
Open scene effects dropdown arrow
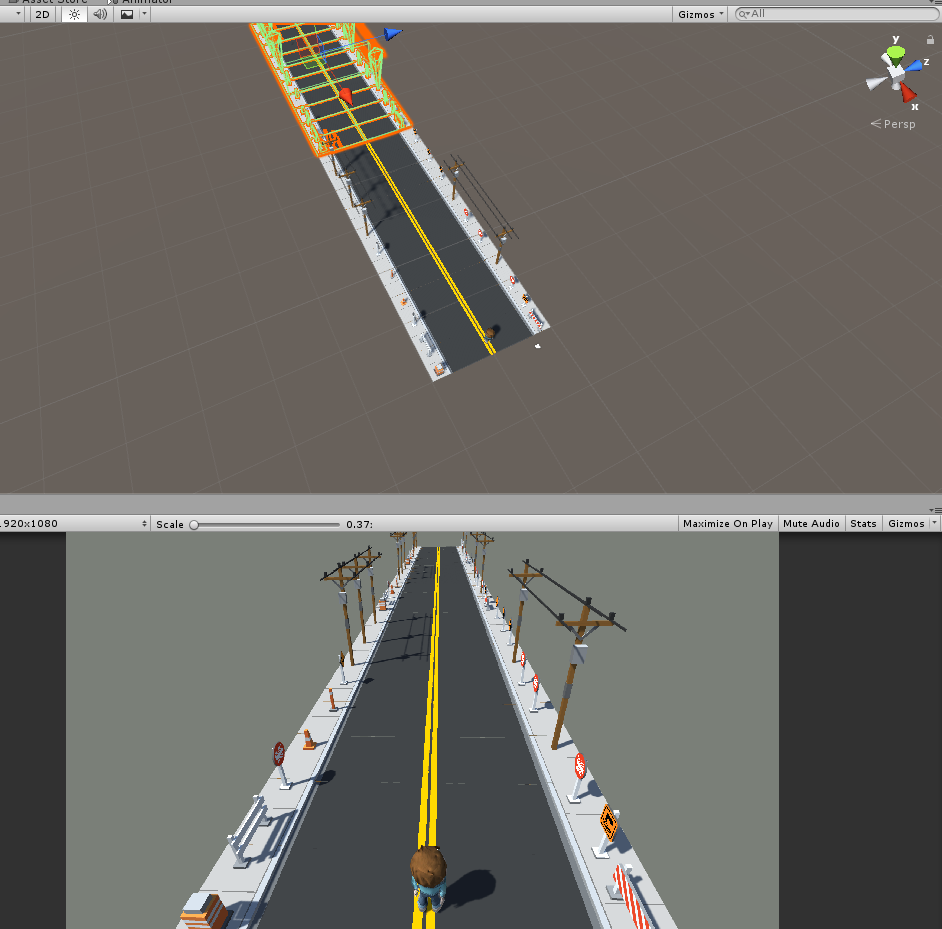144,14
